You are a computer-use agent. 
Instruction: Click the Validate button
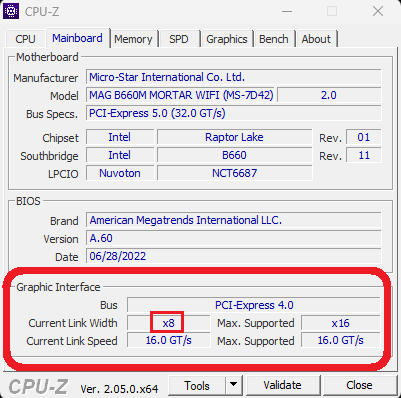tap(282, 385)
